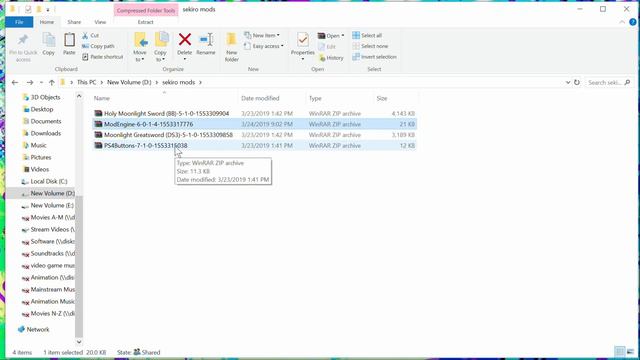Go up one folder level
This screenshot has height=360, width=640.
click(x=51, y=82)
